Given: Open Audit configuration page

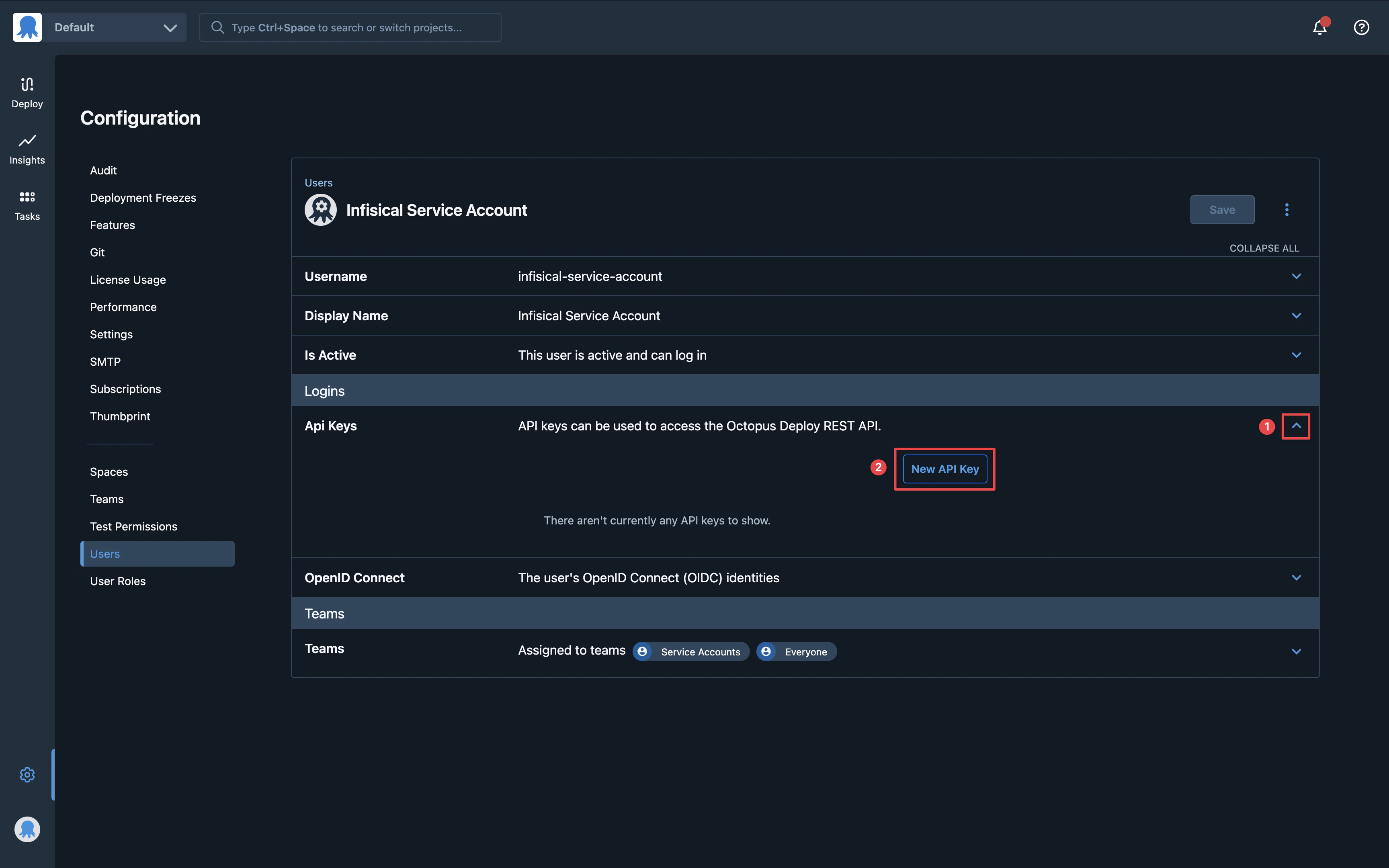Looking at the screenshot, I should [x=103, y=170].
